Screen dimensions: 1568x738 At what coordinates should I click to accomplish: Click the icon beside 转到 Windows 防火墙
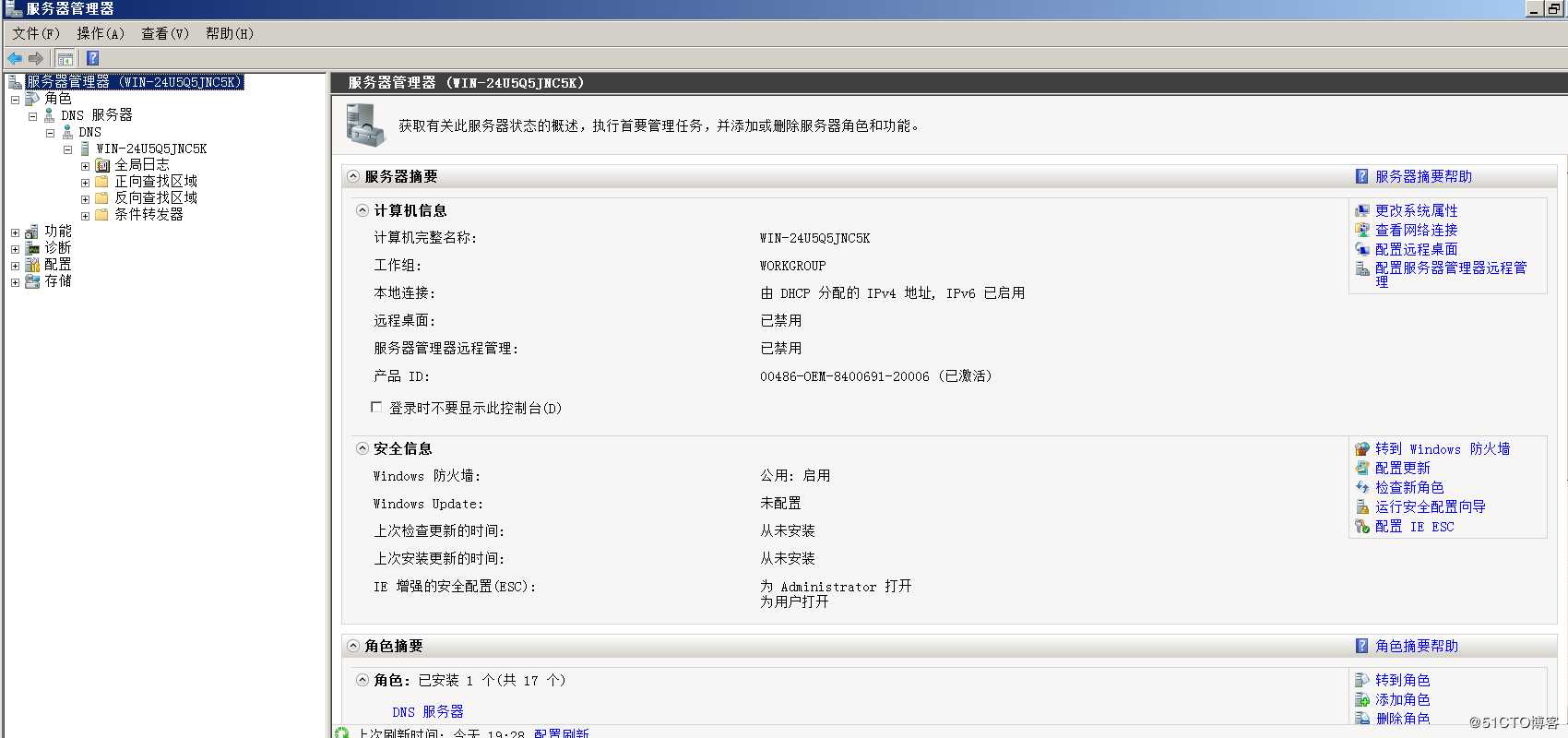click(1362, 449)
